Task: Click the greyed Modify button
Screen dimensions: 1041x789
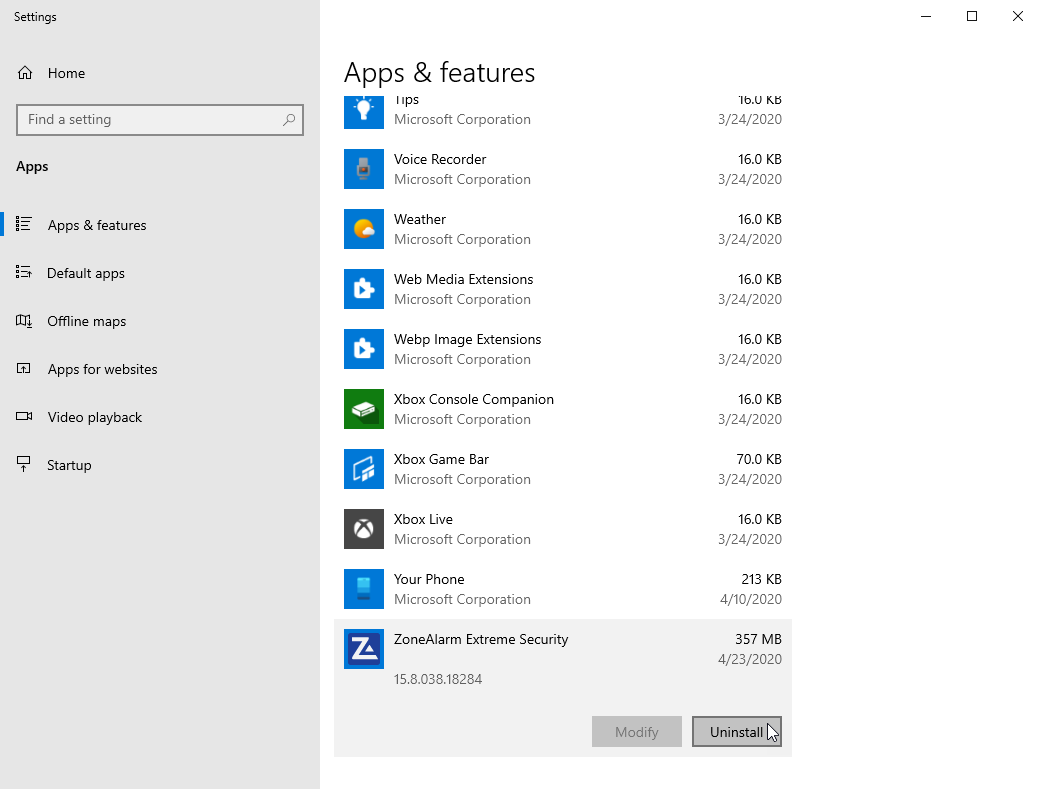Action: click(x=637, y=731)
